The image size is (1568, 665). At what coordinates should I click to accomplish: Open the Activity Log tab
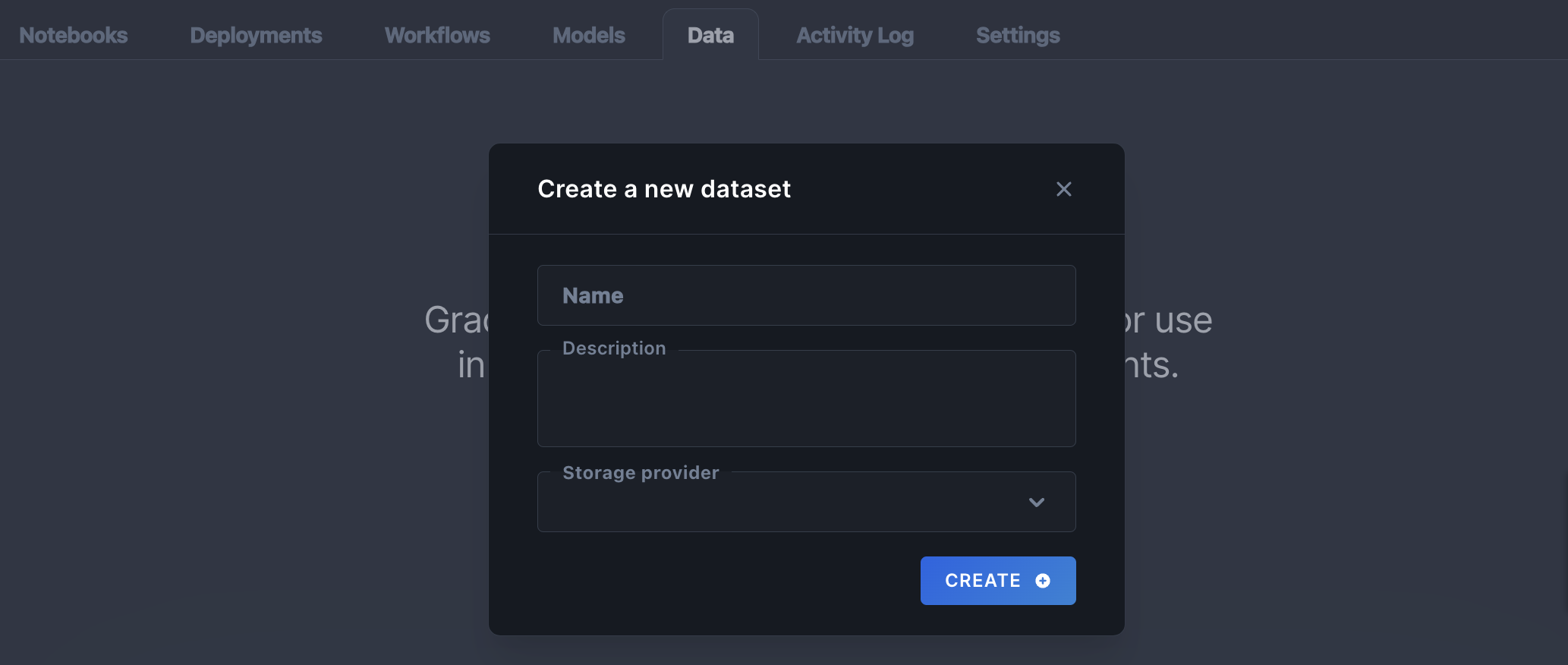(855, 35)
